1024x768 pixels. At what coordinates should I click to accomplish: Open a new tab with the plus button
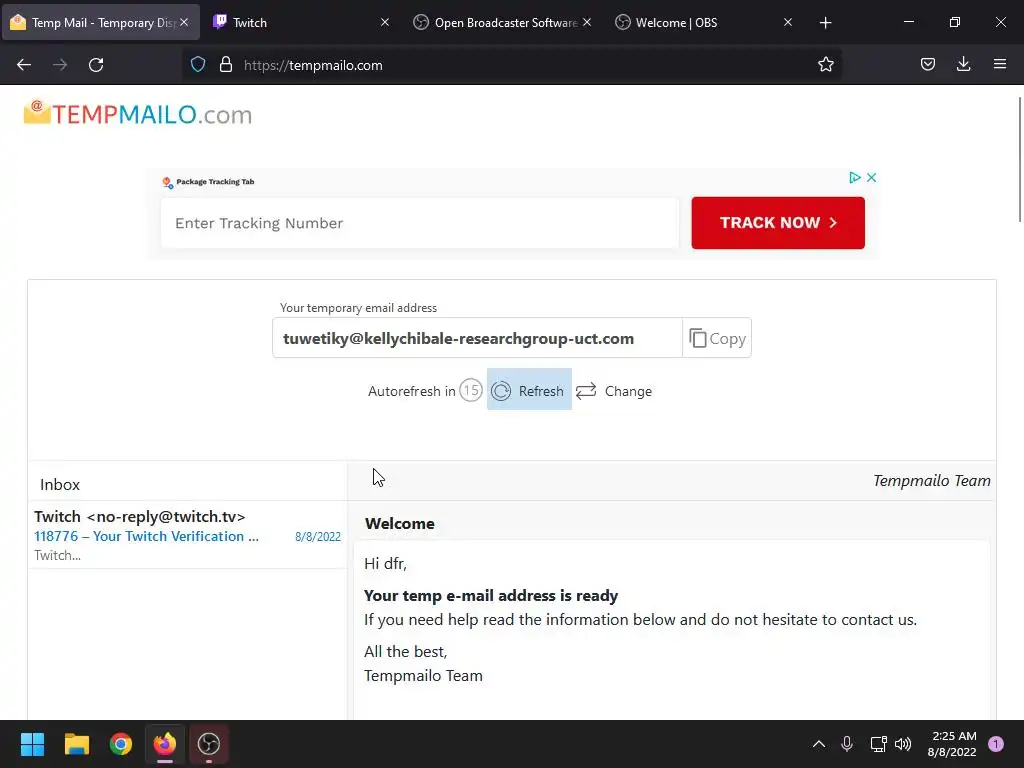pos(825,23)
